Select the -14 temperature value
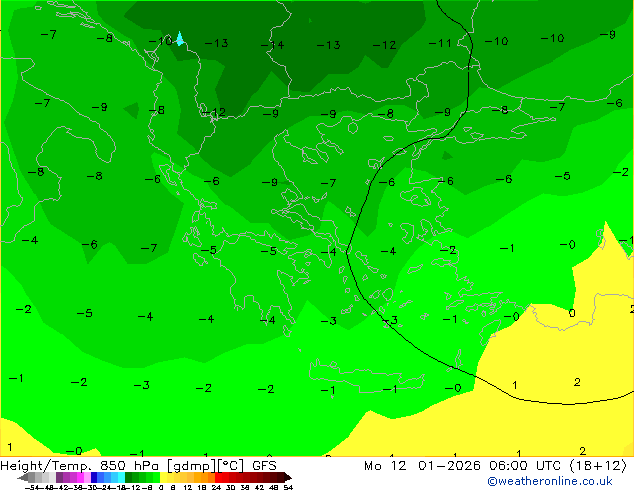This screenshot has height=490, width=634. [x=273, y=45]
